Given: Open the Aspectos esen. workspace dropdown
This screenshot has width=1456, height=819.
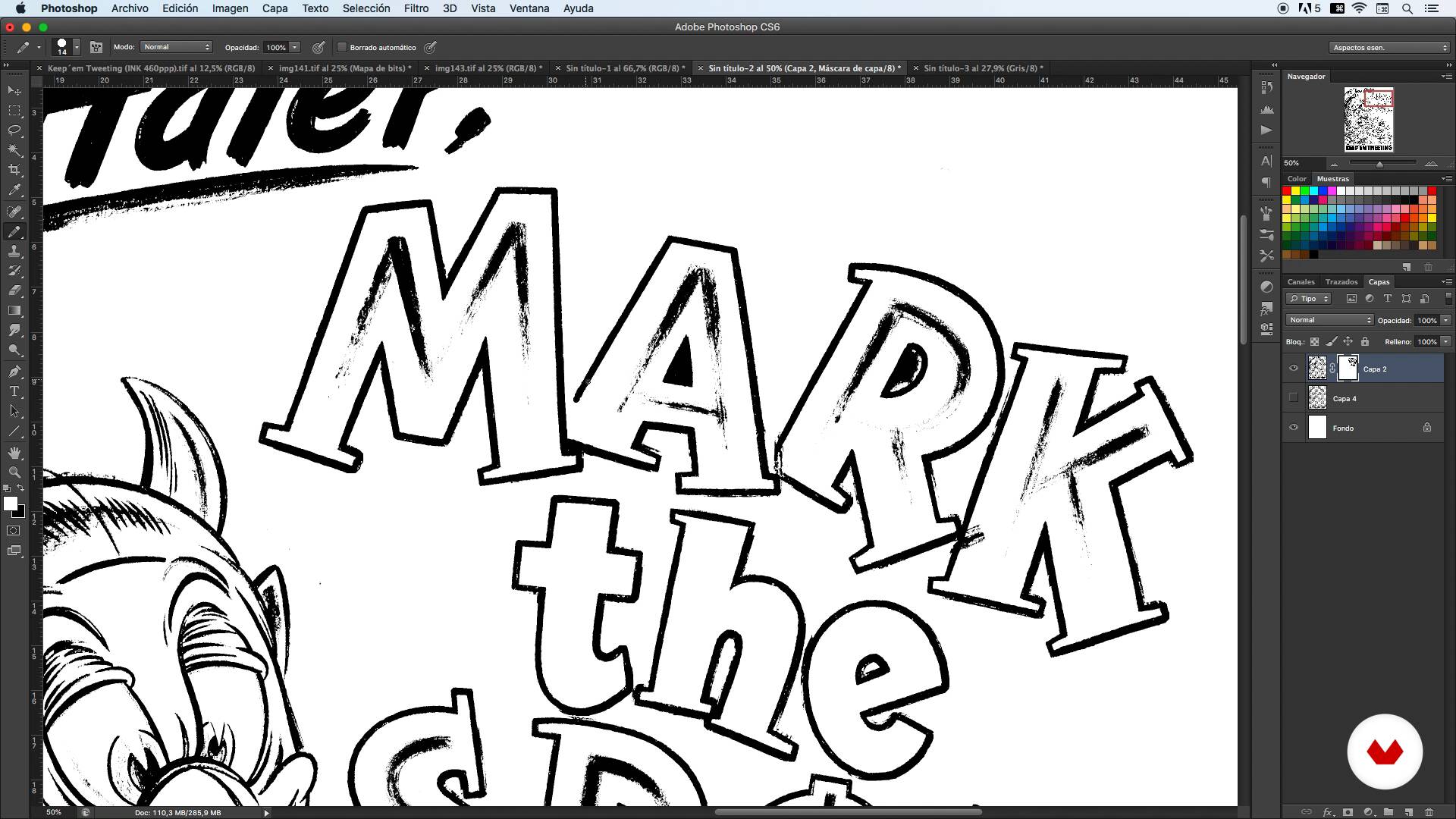Looking at the screenshot, I should tap(1389, 47).
